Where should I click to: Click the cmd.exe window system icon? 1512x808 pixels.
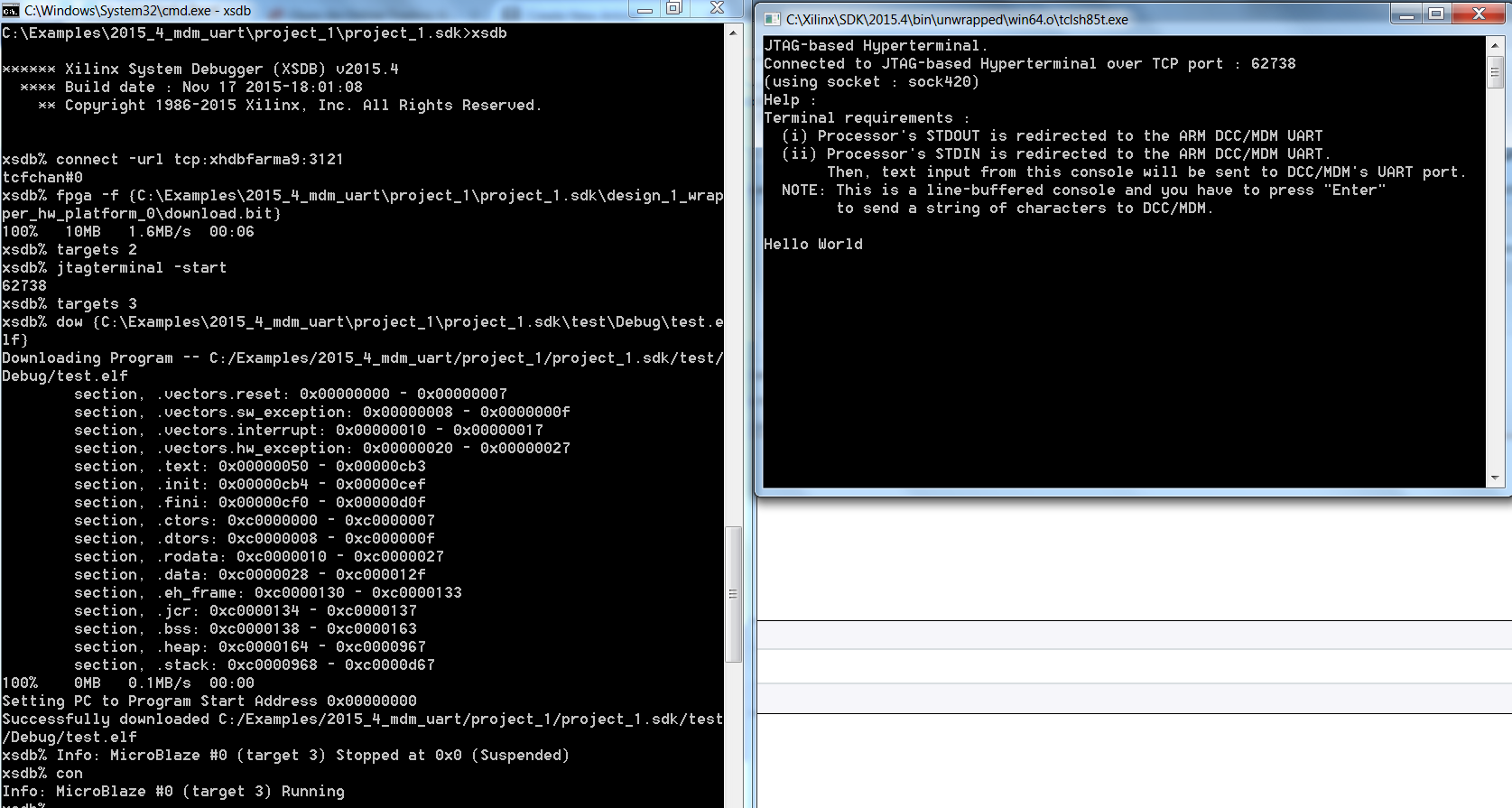pyautogui.click(x=11, y=10)
